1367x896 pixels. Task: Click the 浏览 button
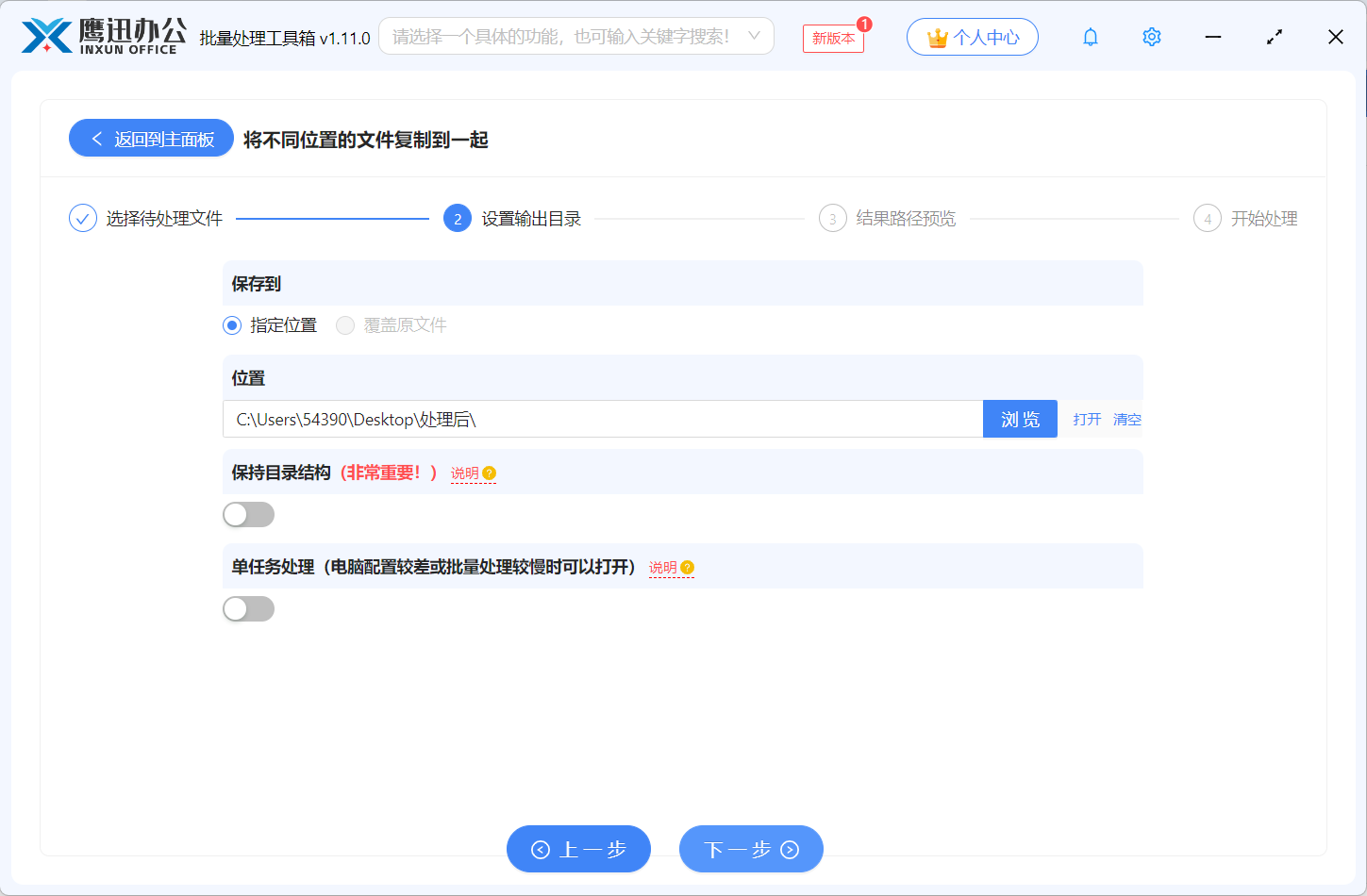point(1020,419)
